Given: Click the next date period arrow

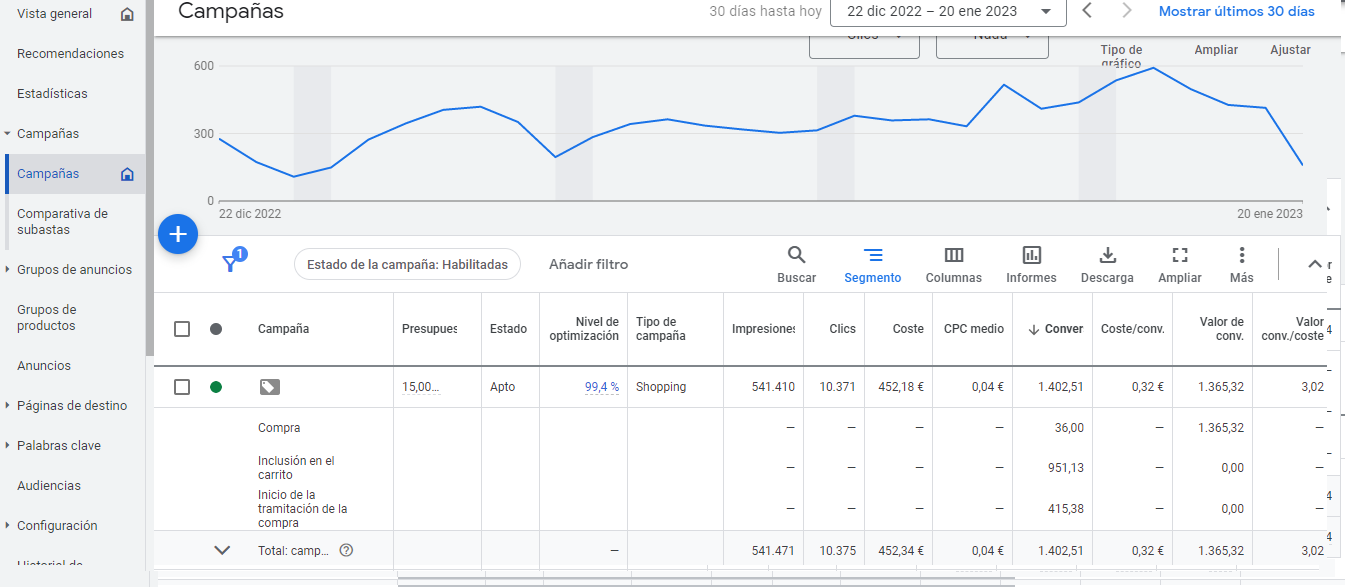Looking at the screenshot, I should (x=1127, y=12).
